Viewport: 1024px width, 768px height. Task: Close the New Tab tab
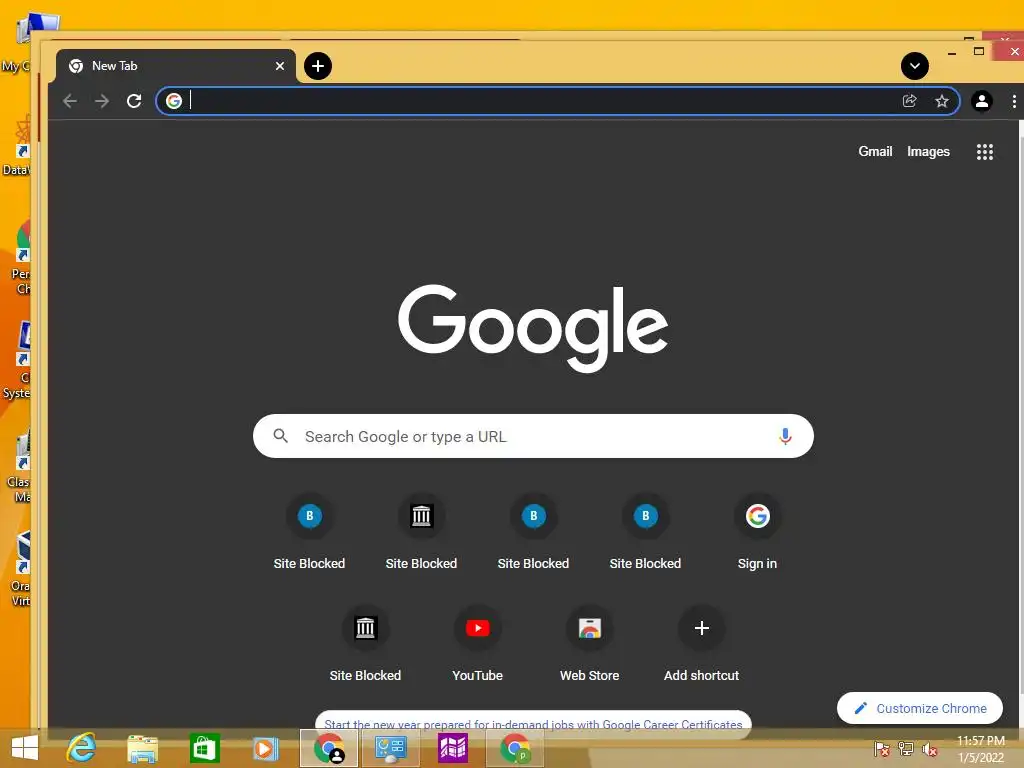tap(280, 66)
